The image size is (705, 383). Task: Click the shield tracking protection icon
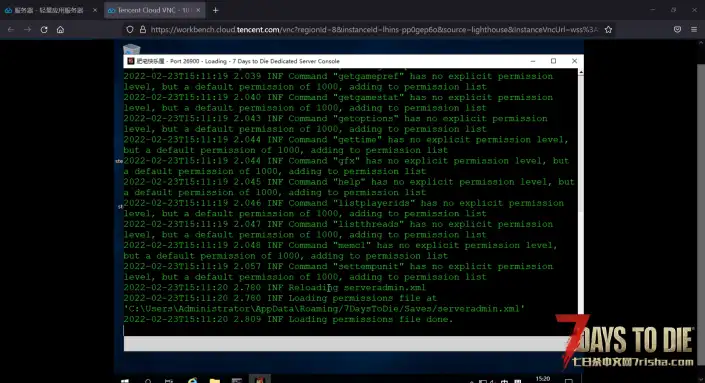(x=130, y=30)
